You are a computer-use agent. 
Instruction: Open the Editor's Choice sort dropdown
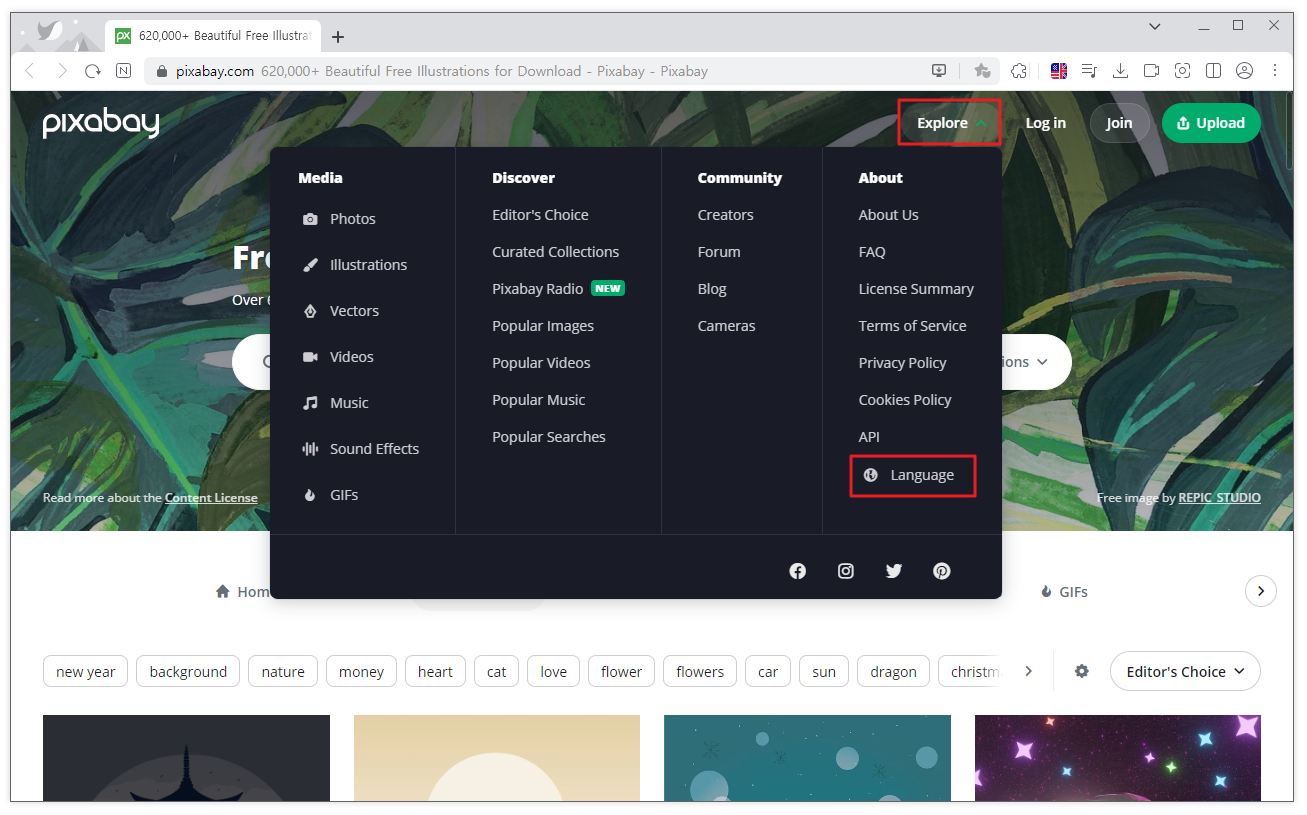coord(1185,671)
